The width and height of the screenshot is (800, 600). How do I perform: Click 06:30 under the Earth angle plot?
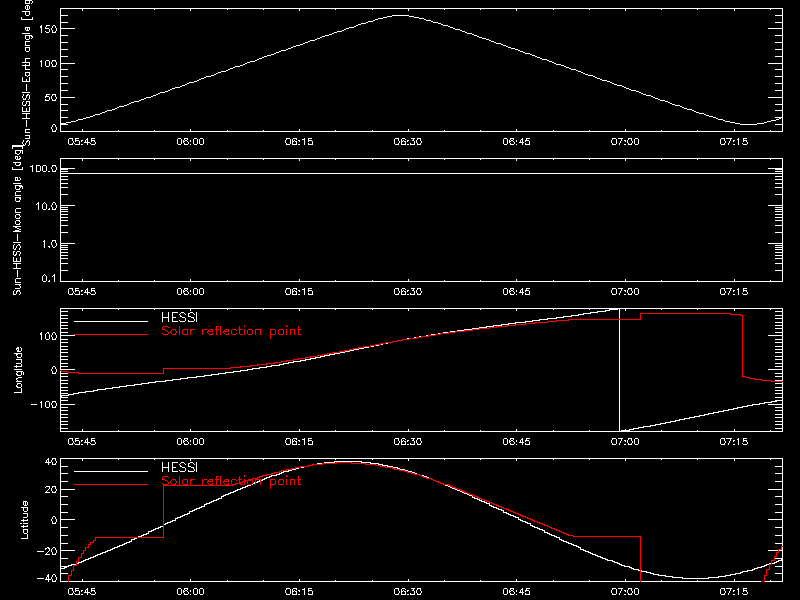coord(408,141)
